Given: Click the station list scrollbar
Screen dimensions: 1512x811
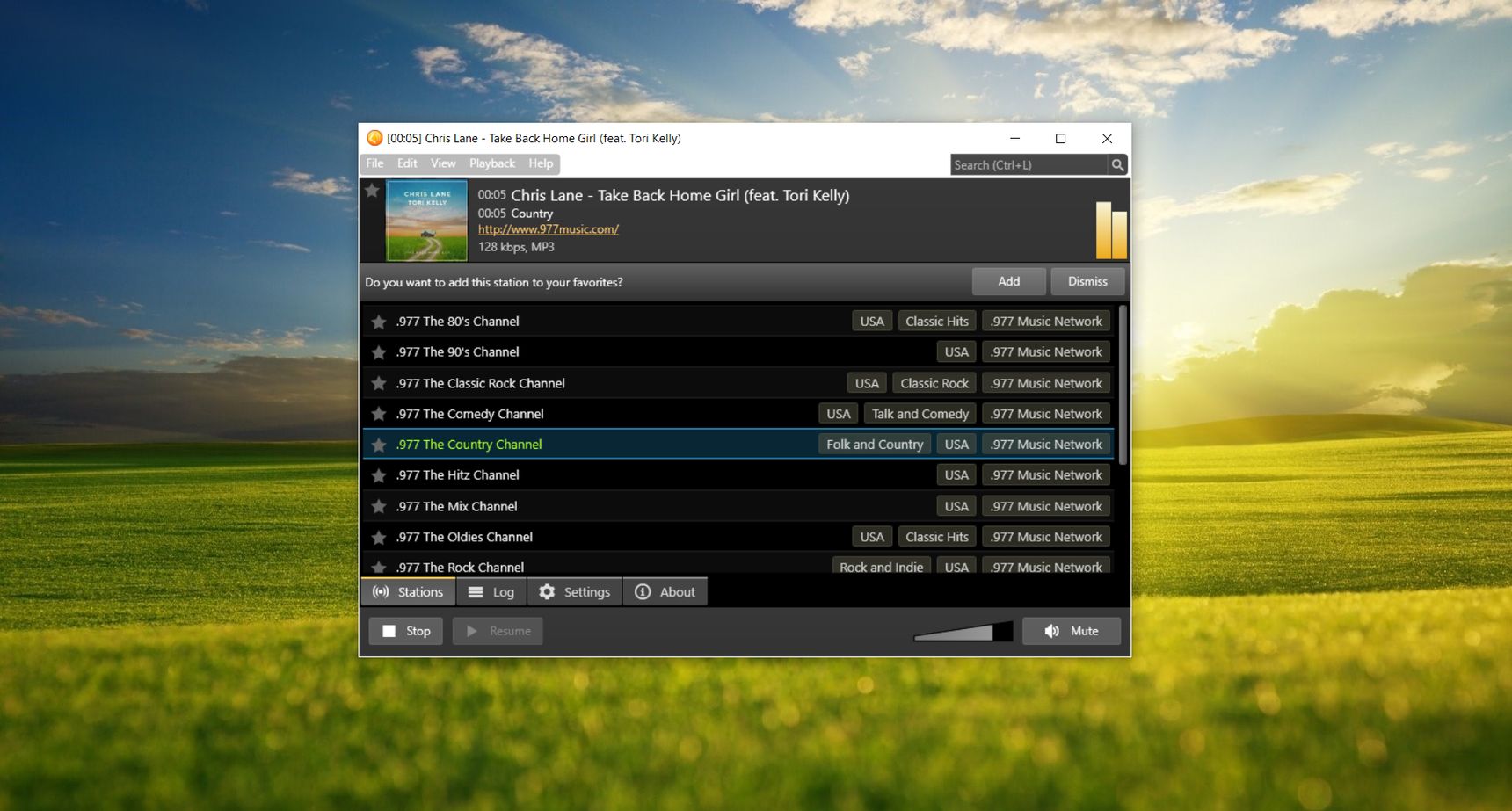Looking at the screenshot, I should [1123, 385].
